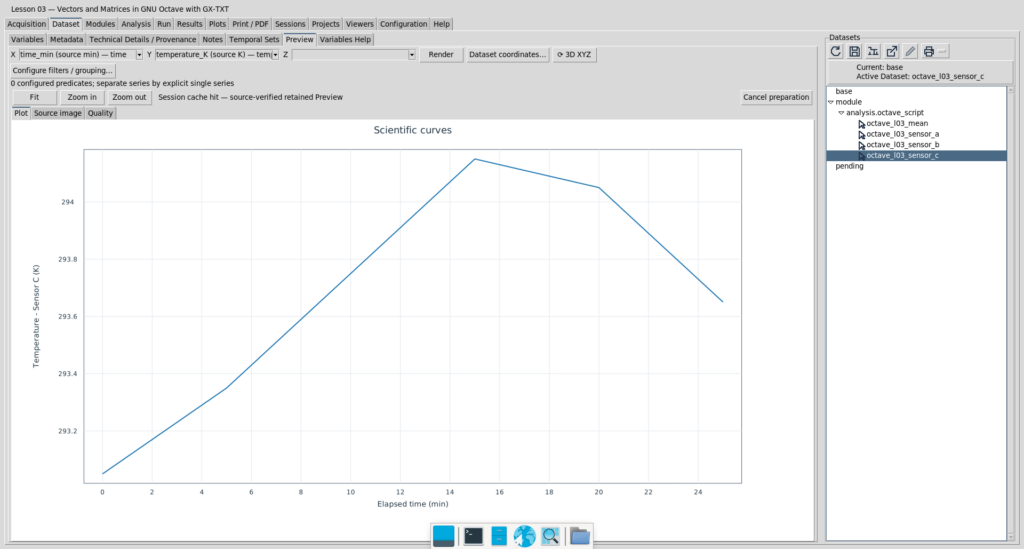
Task: Click the 'Scientific curves' plot title
Action: click(413, 130)
